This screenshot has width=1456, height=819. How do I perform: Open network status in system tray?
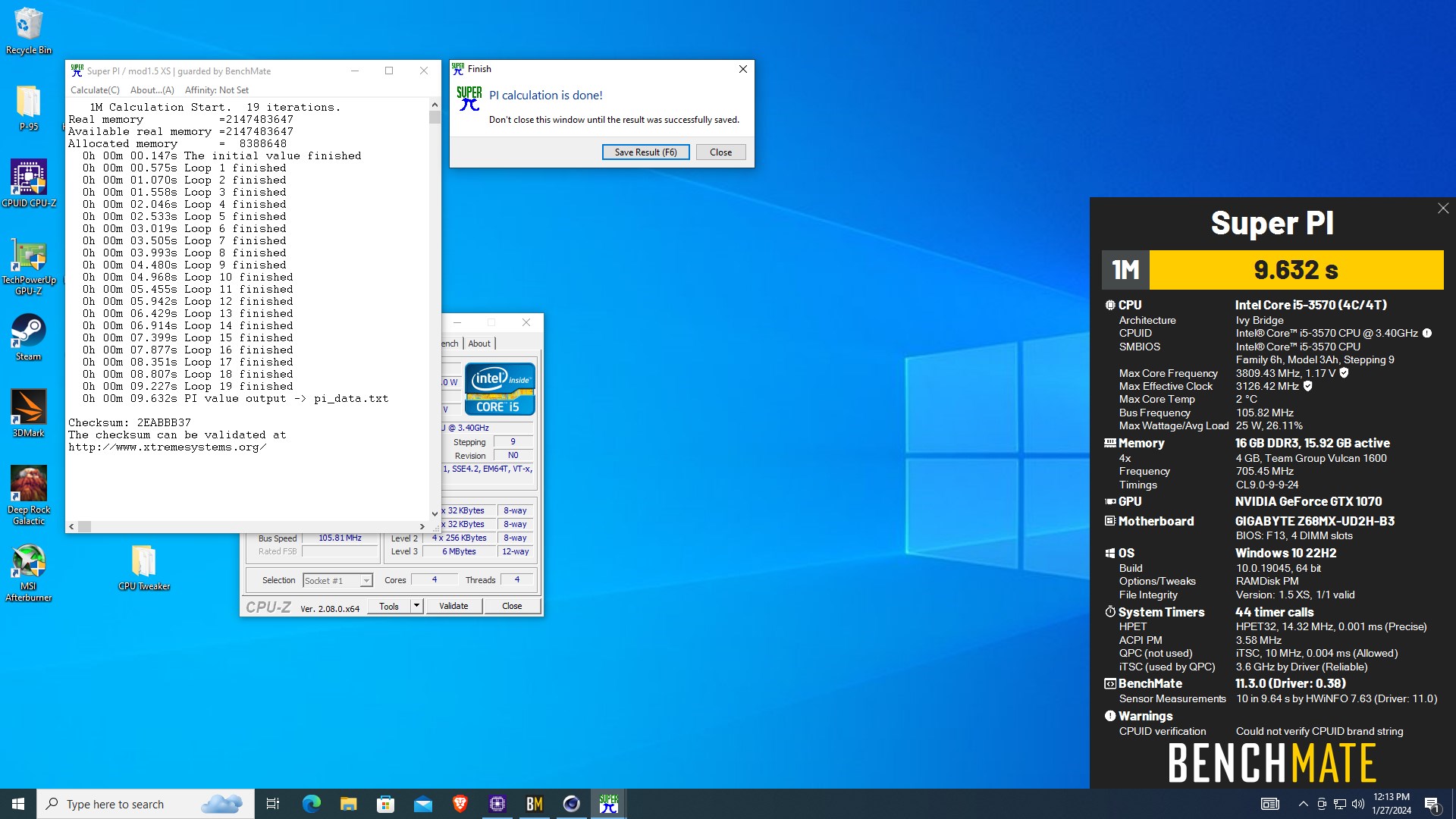tap(1340, 804)
